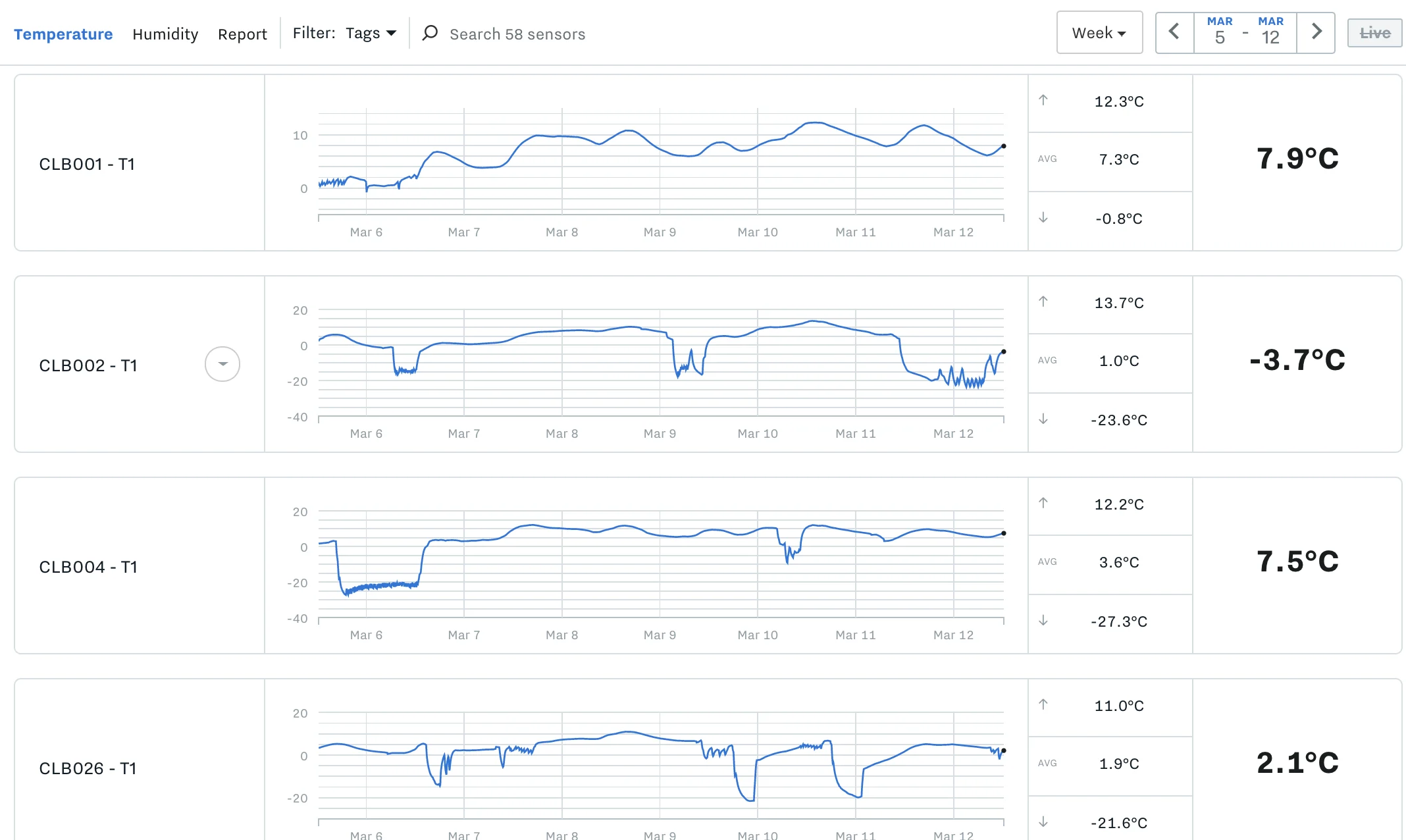Screen dimensions: 1406x840
Task: Click the Mar 5 - Mar 12 date range
Action: pyautogui.click(x=1245, y=32)
